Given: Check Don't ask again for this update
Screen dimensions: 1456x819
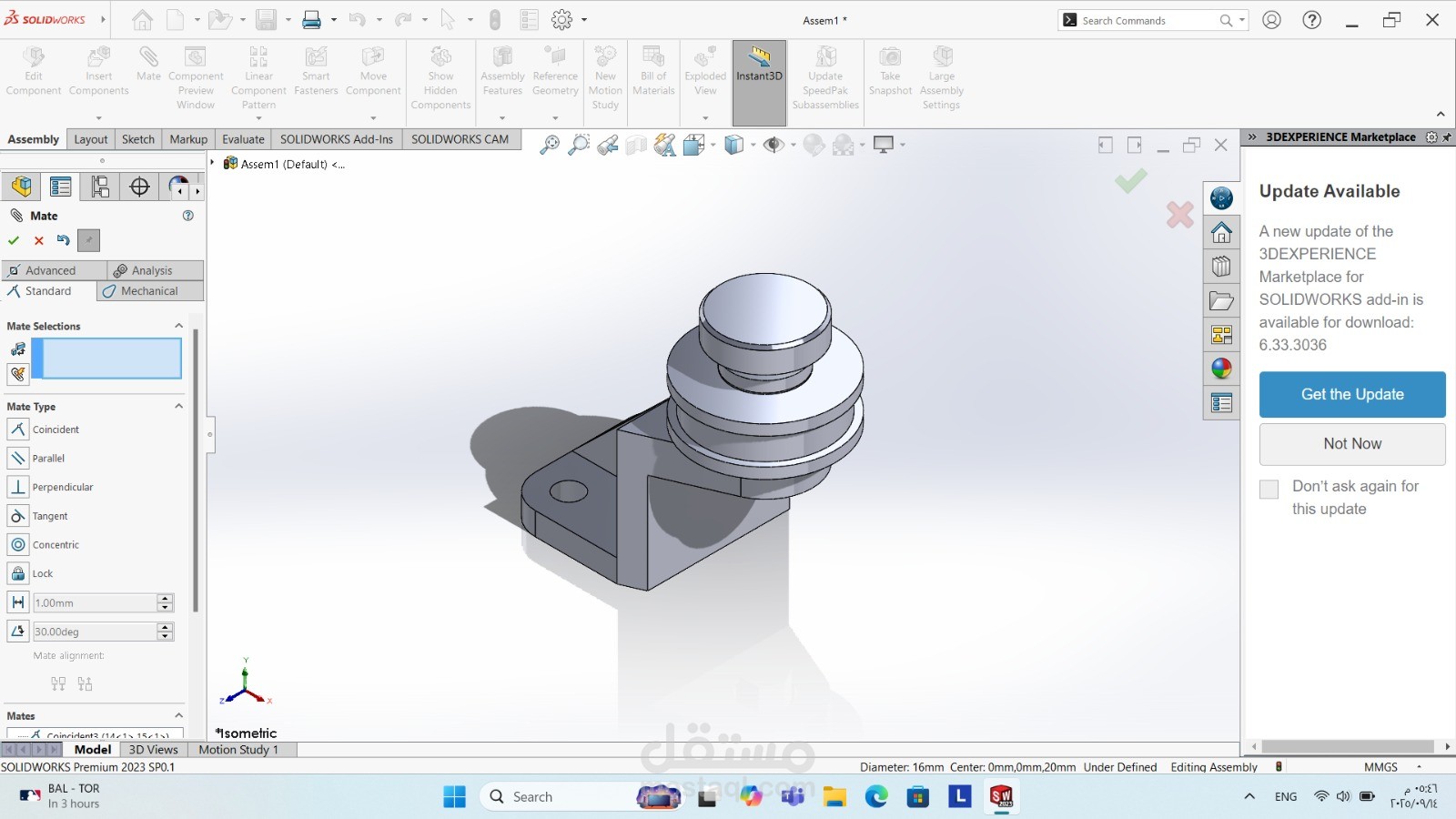Looking at the screenshot, I should [x=1269, y=490].
